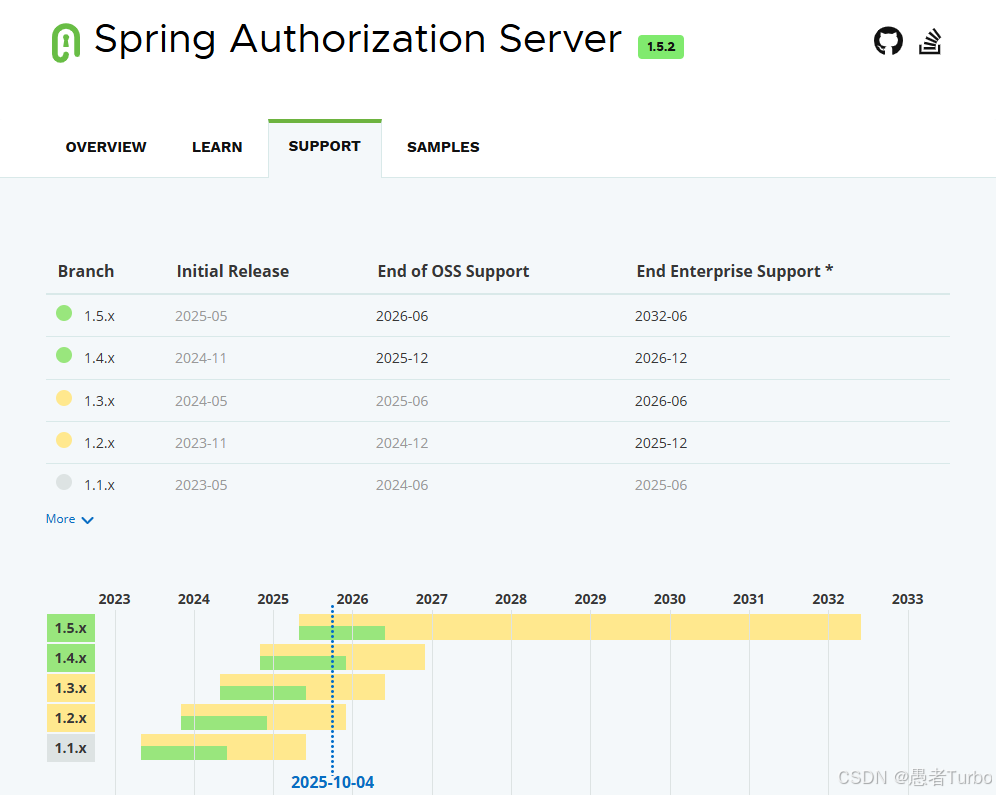Image resolution: width=996 pixels, height=795 pixels.
Task: Open the Samples tab
Action: tap(443, 147)
